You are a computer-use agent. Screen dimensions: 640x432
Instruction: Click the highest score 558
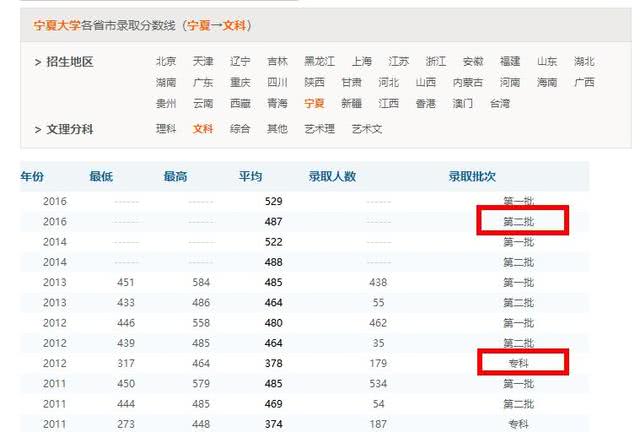point(201,323)
